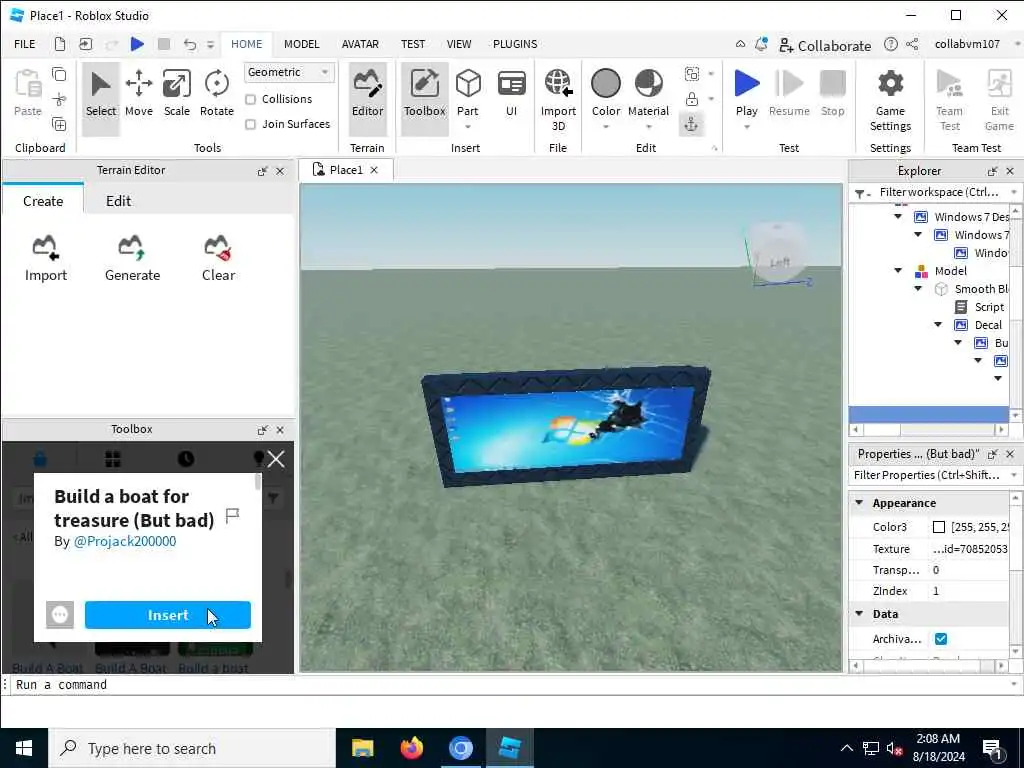Collapse the Data properties section

click(859, 614)
